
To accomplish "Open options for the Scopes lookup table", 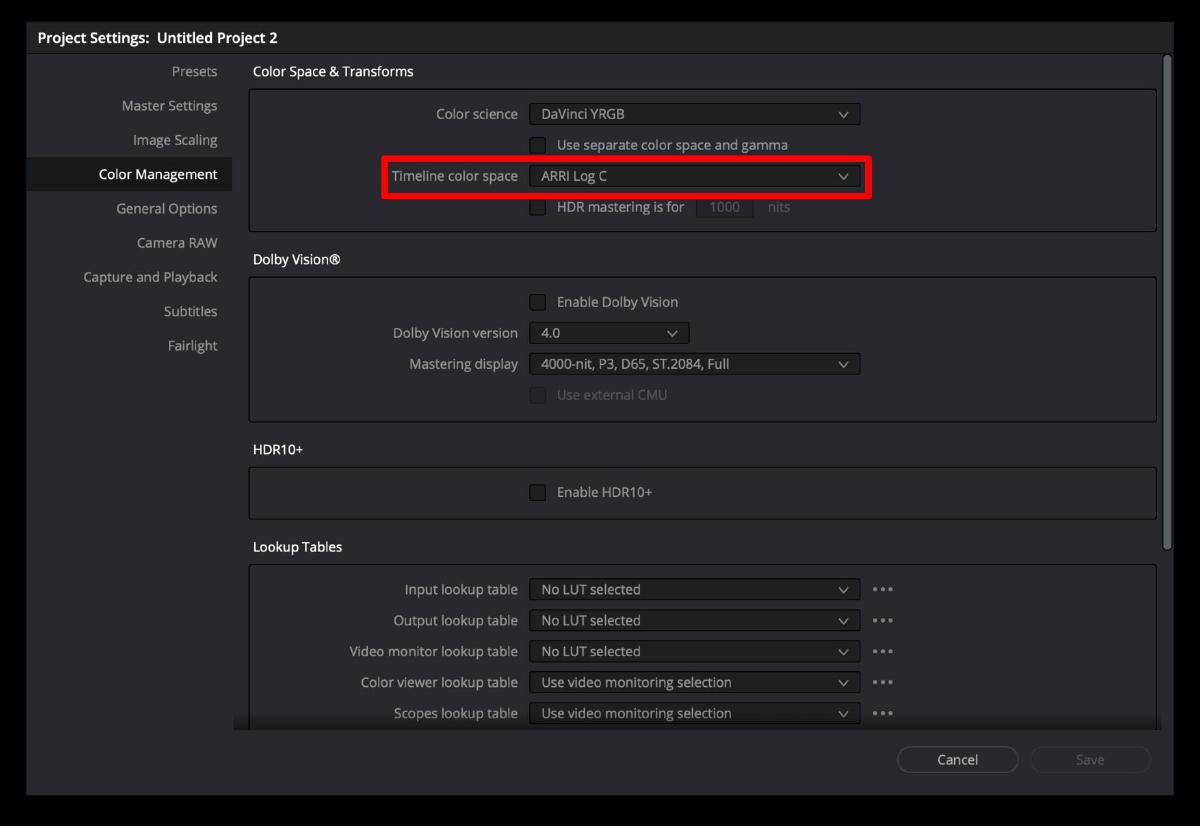I will (x=882, y=713).
